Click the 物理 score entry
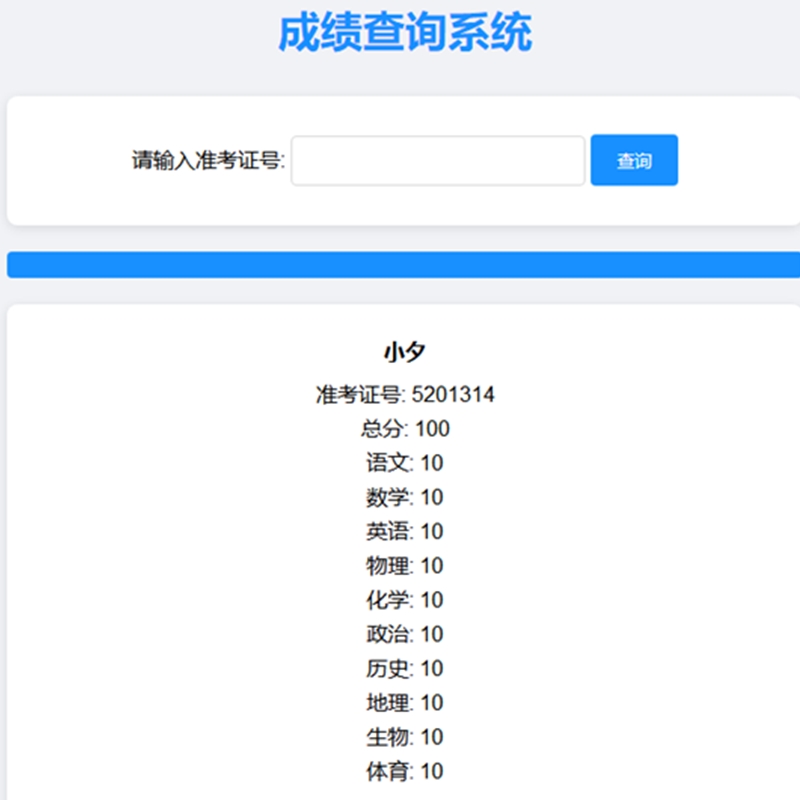This screenshot has width=800, height=800. pyautogui.click(x=404, y=566)
